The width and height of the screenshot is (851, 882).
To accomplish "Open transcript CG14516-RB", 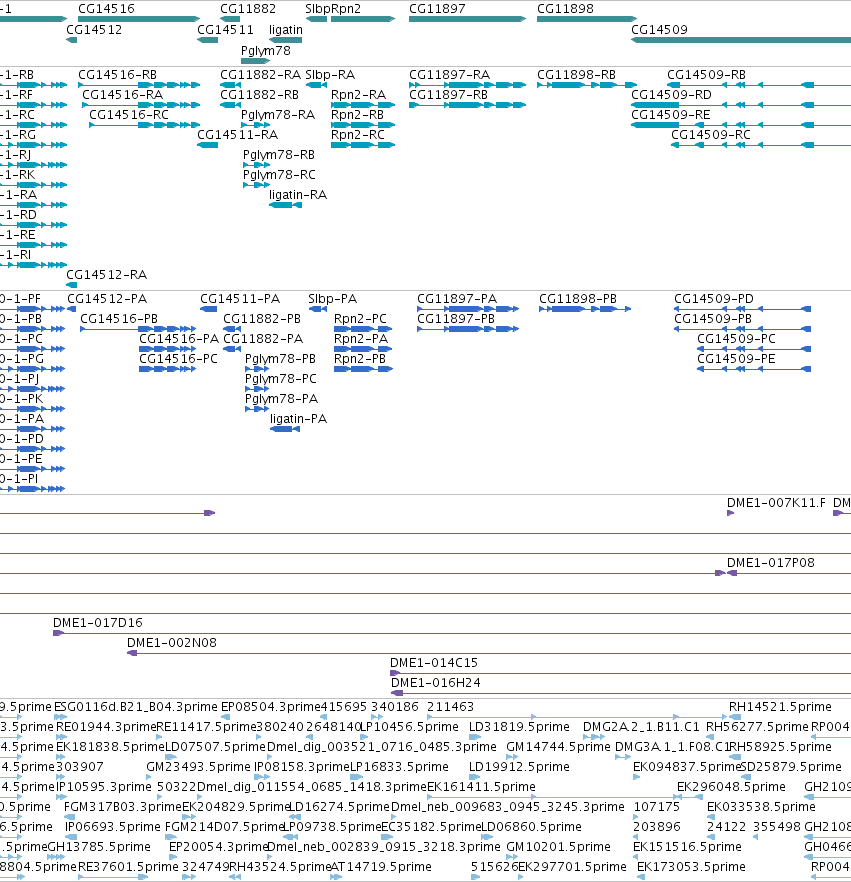I will [118, 75].
